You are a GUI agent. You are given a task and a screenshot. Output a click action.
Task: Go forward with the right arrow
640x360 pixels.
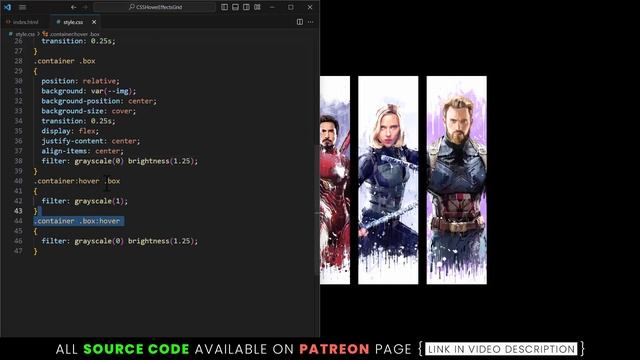(x=85, y=7)
